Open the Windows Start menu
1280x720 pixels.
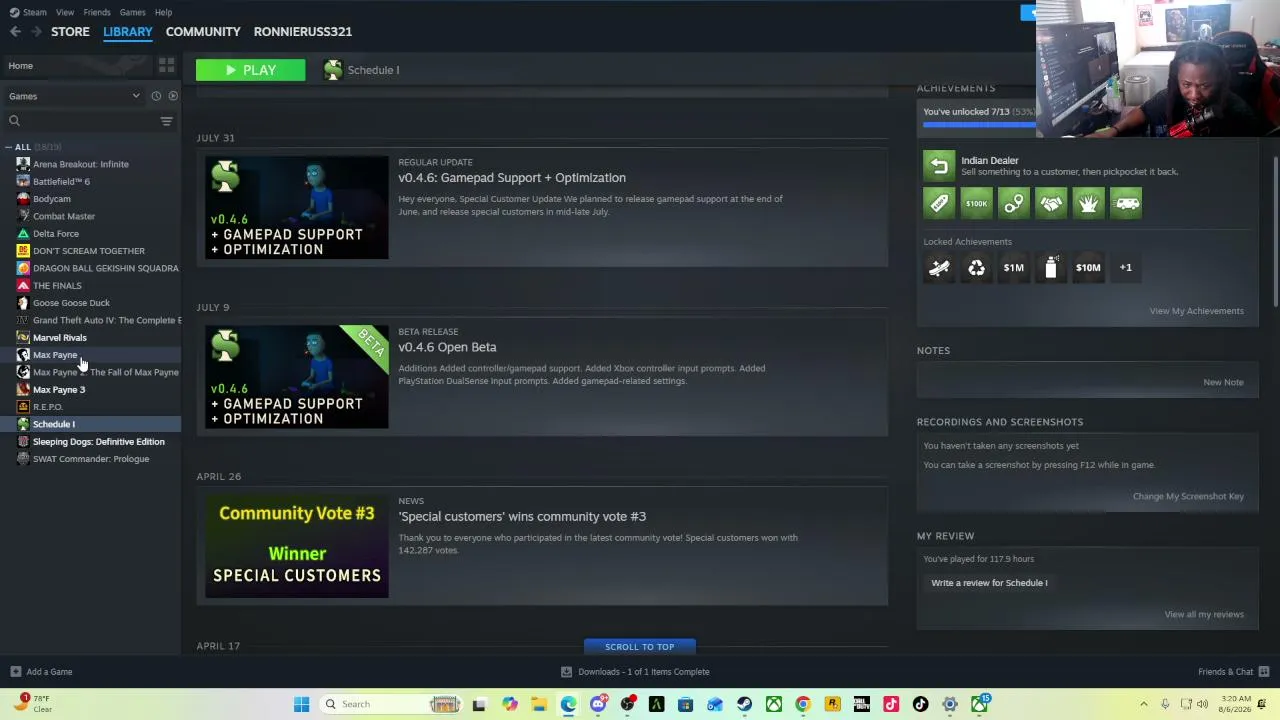(x=301, y=704)
